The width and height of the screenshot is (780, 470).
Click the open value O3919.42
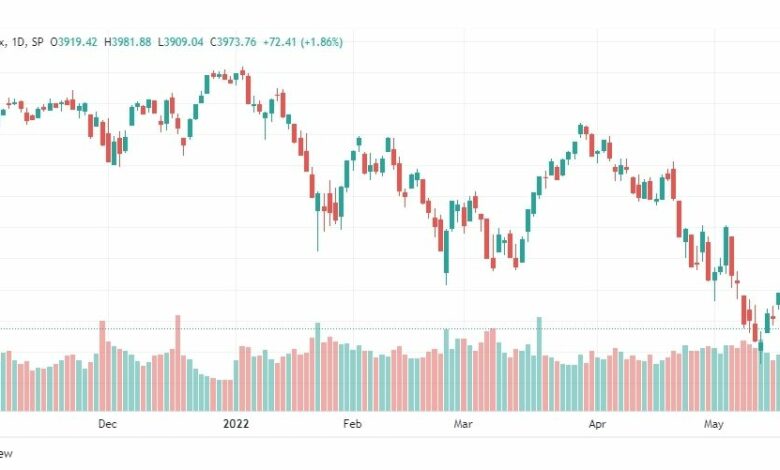(x=74, y=42)
